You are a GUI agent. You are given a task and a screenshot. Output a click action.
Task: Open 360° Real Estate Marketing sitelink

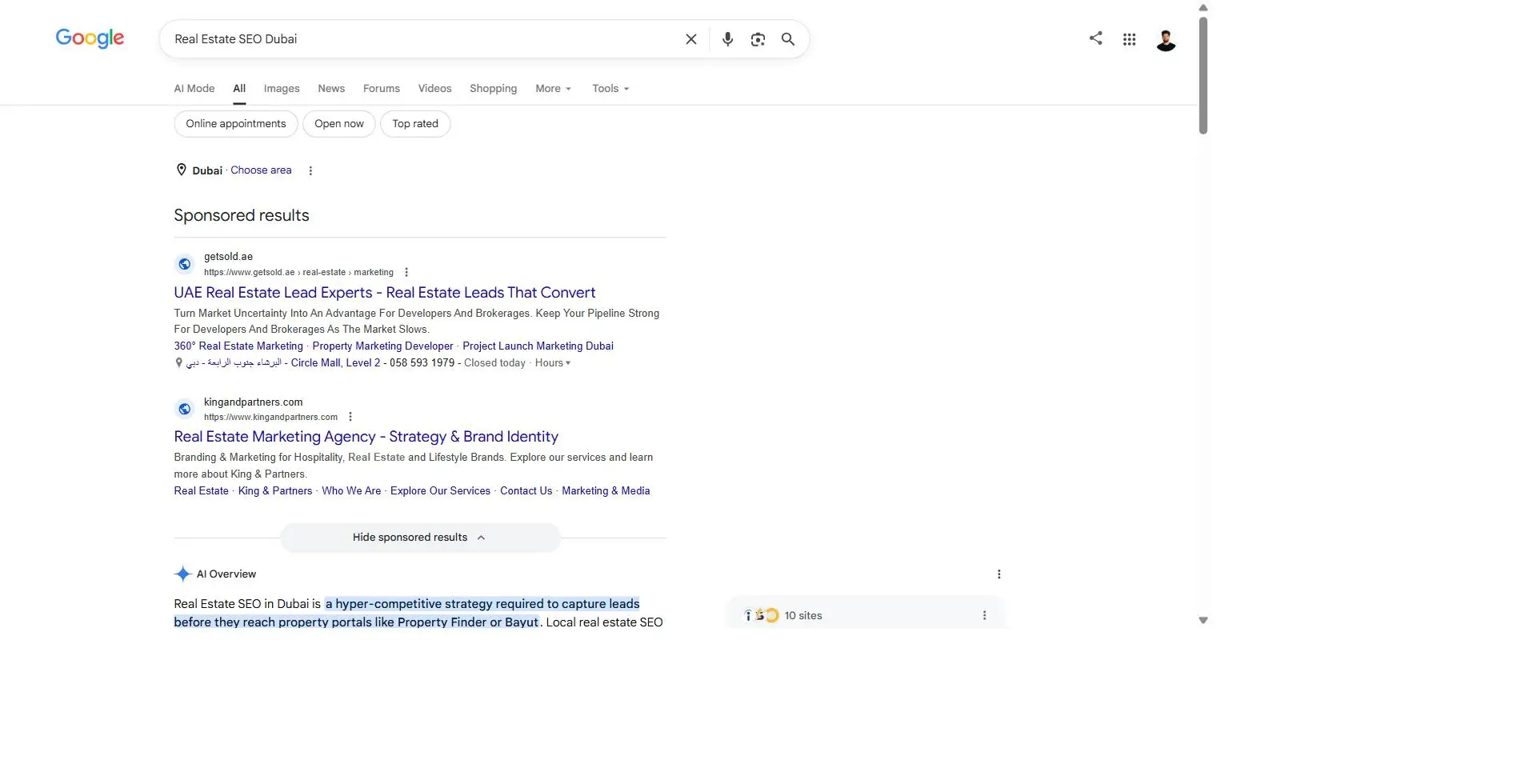tap(238, 346)
